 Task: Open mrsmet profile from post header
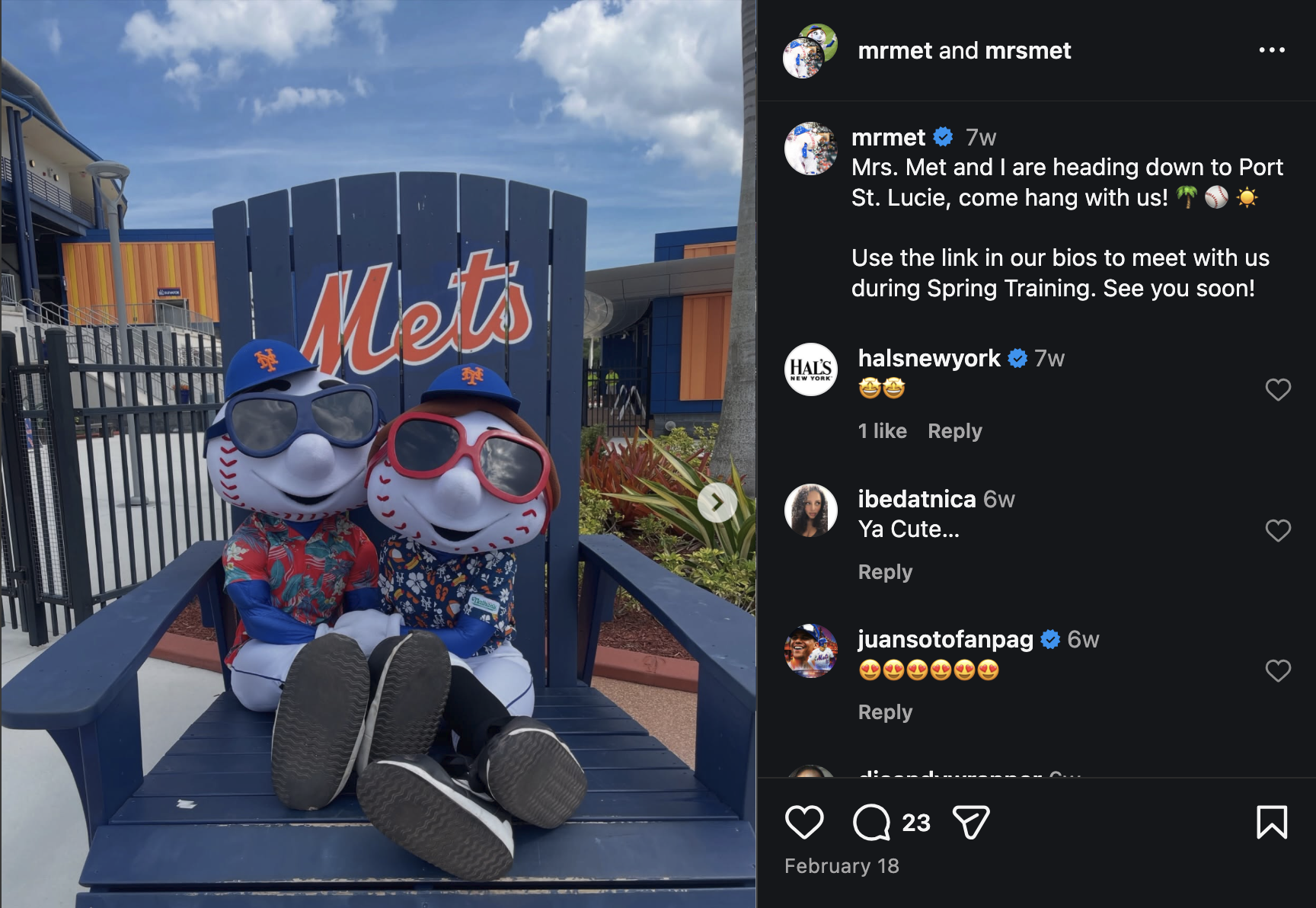coord(1028,50)
